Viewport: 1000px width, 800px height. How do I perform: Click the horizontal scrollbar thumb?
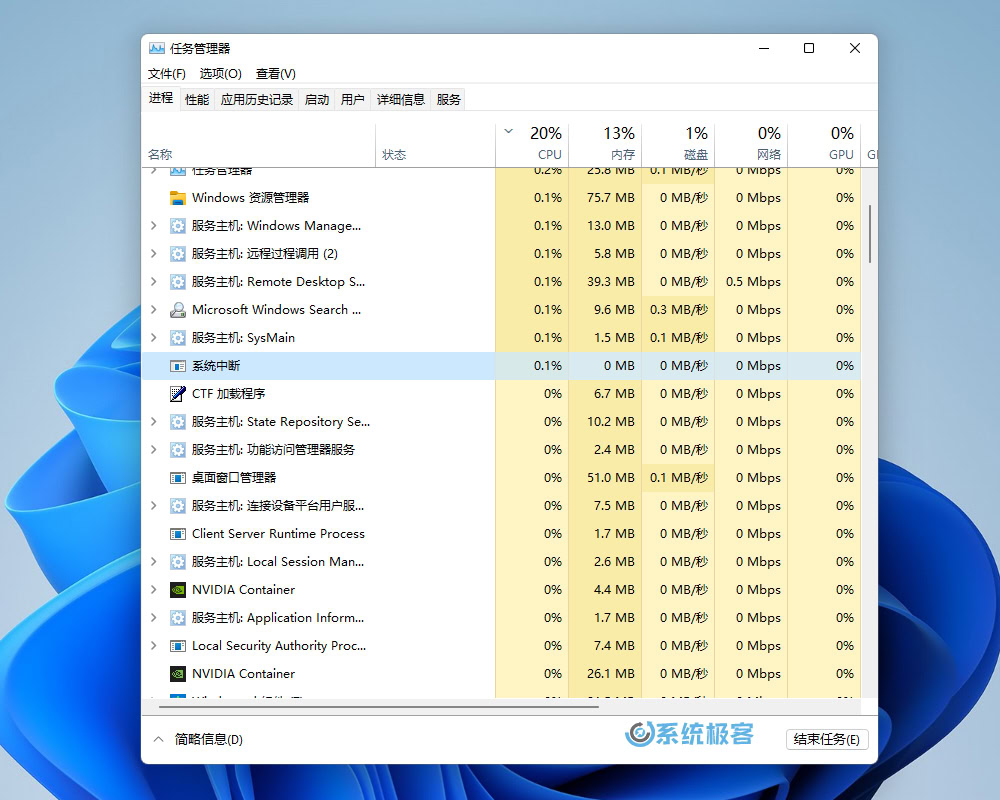coord(379,707)
